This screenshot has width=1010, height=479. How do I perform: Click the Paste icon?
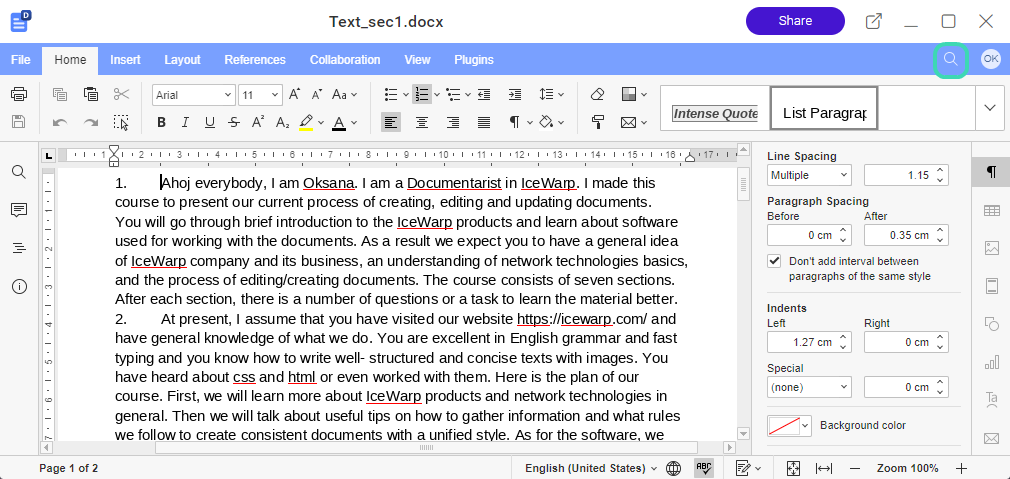[91, 95]
